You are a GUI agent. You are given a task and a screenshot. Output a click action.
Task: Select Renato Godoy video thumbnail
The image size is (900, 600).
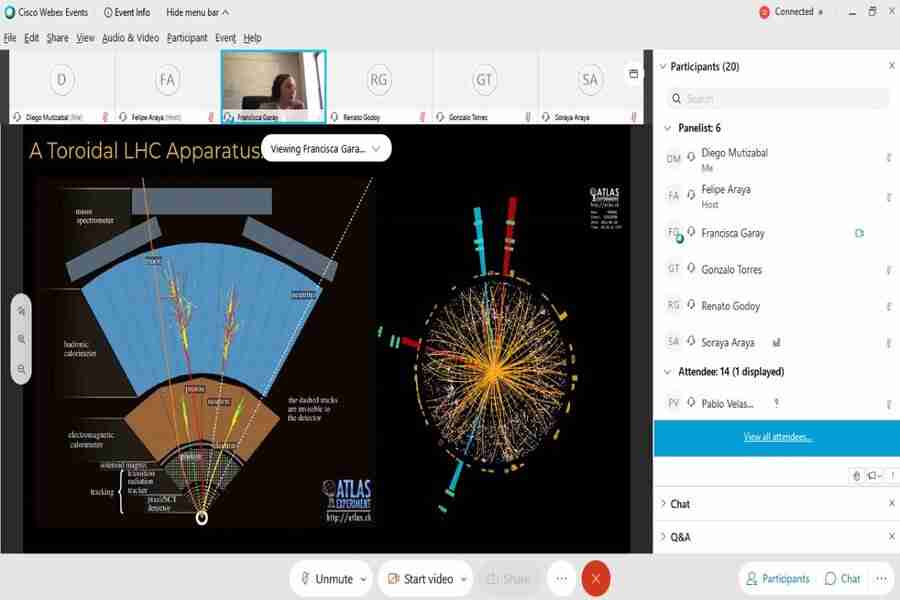point(379,87)
